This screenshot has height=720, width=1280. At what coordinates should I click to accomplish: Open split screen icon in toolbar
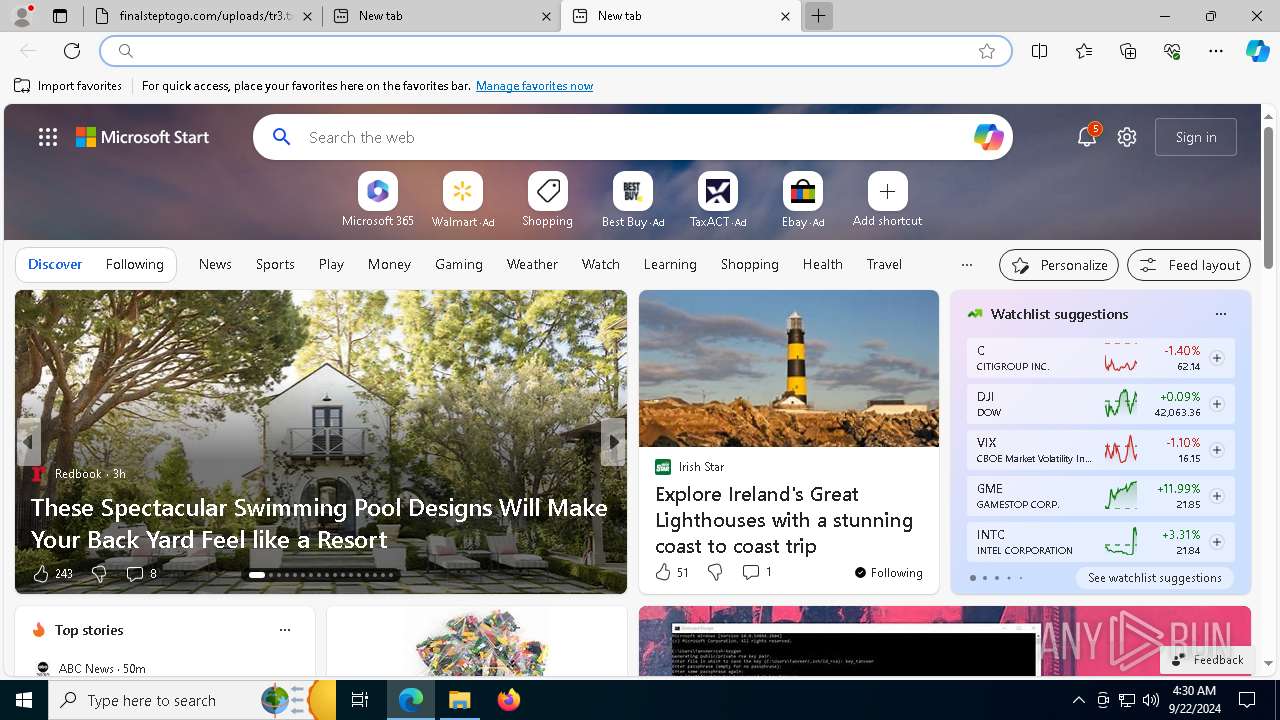(x=1040, y=51)
